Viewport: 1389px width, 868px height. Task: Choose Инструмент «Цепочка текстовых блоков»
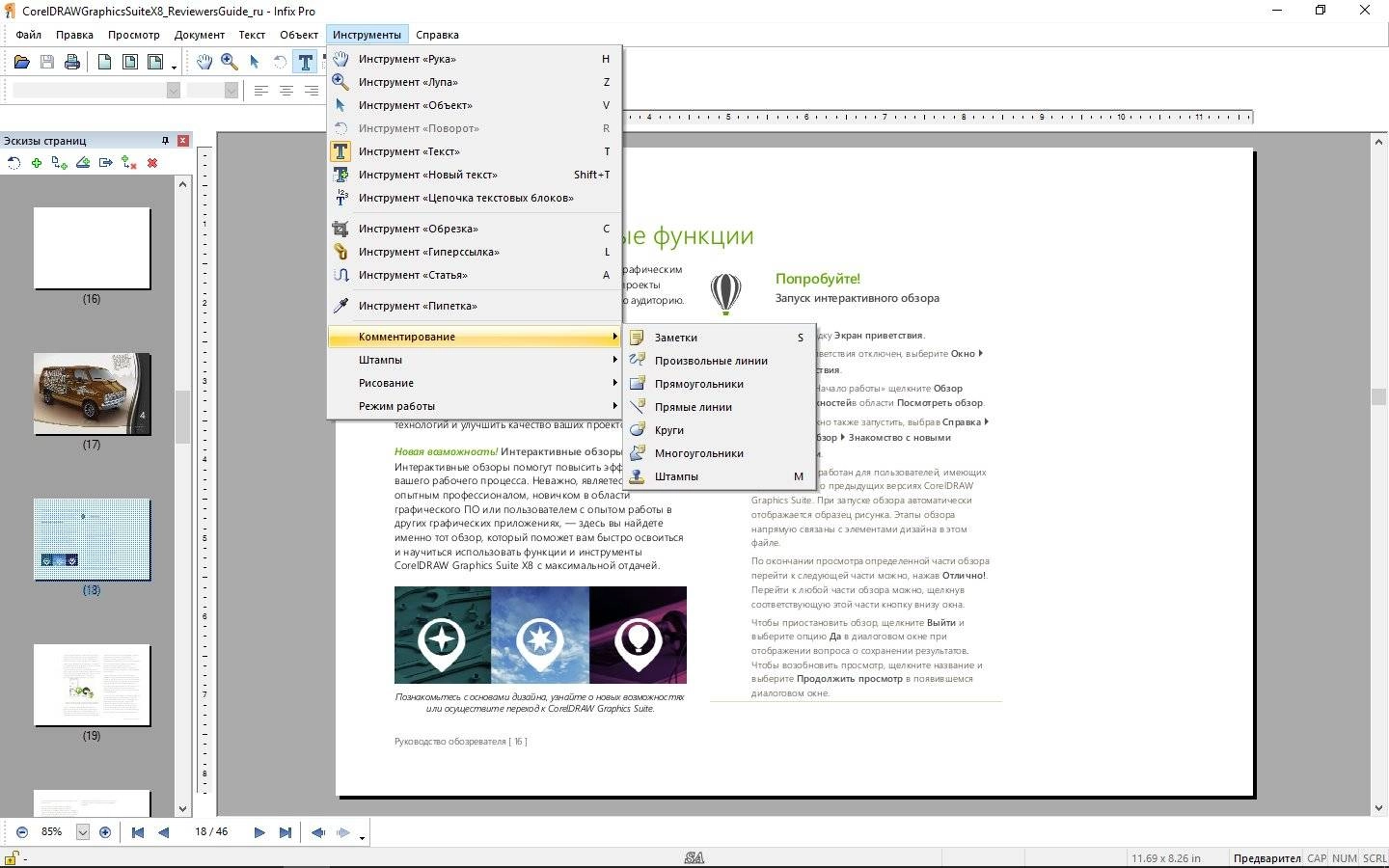point(475,198)
